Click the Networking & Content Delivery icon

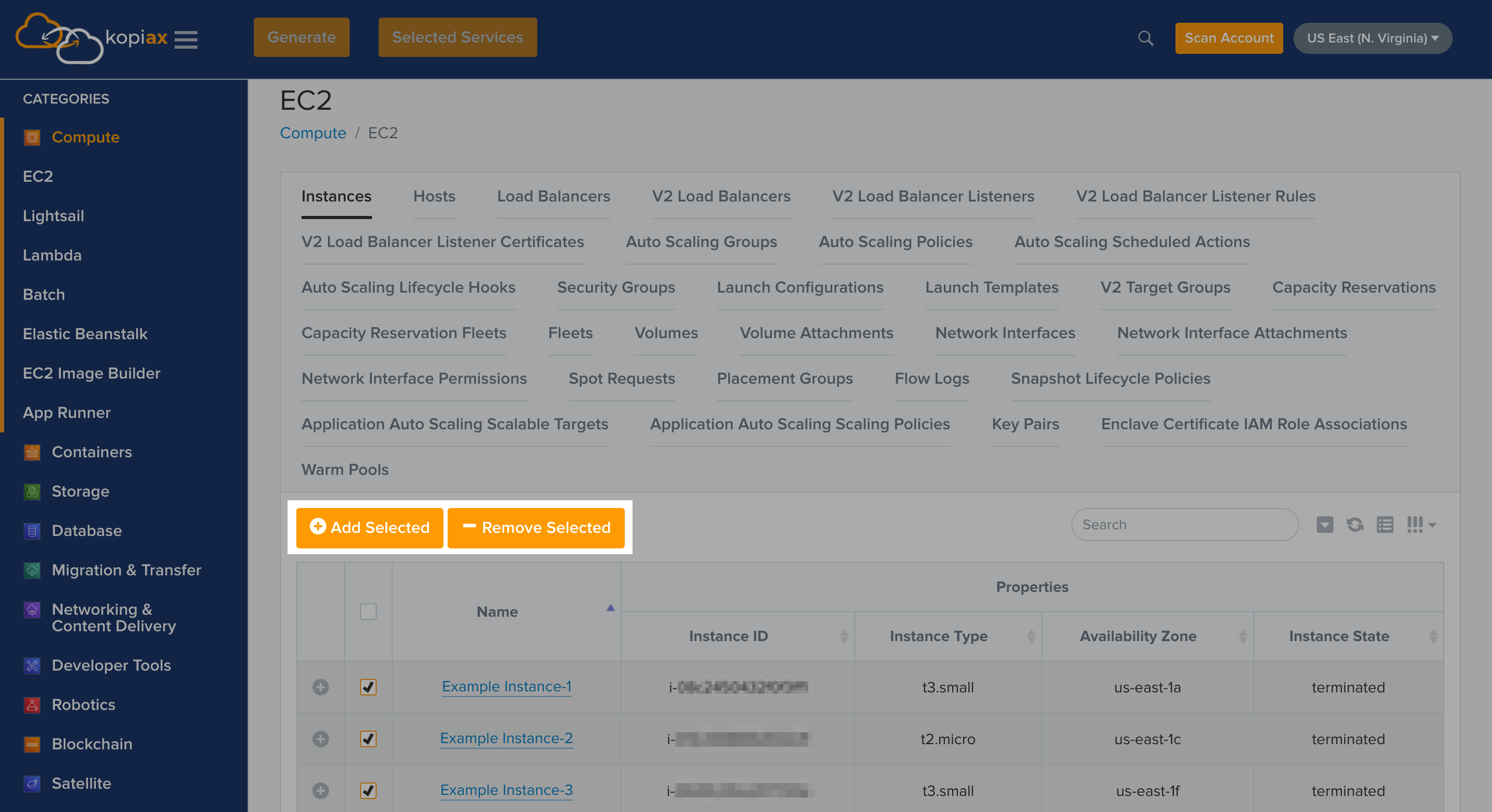pos(32,610)
